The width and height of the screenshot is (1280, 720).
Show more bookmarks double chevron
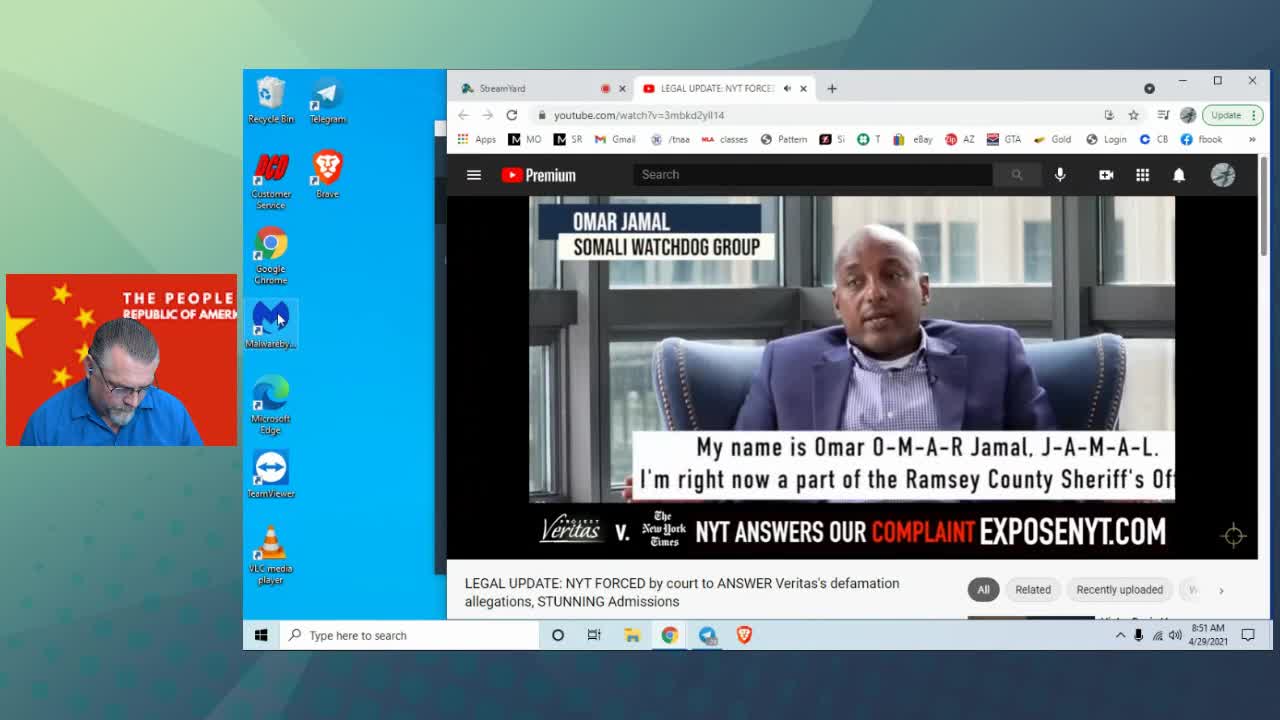pos(1251,140)
